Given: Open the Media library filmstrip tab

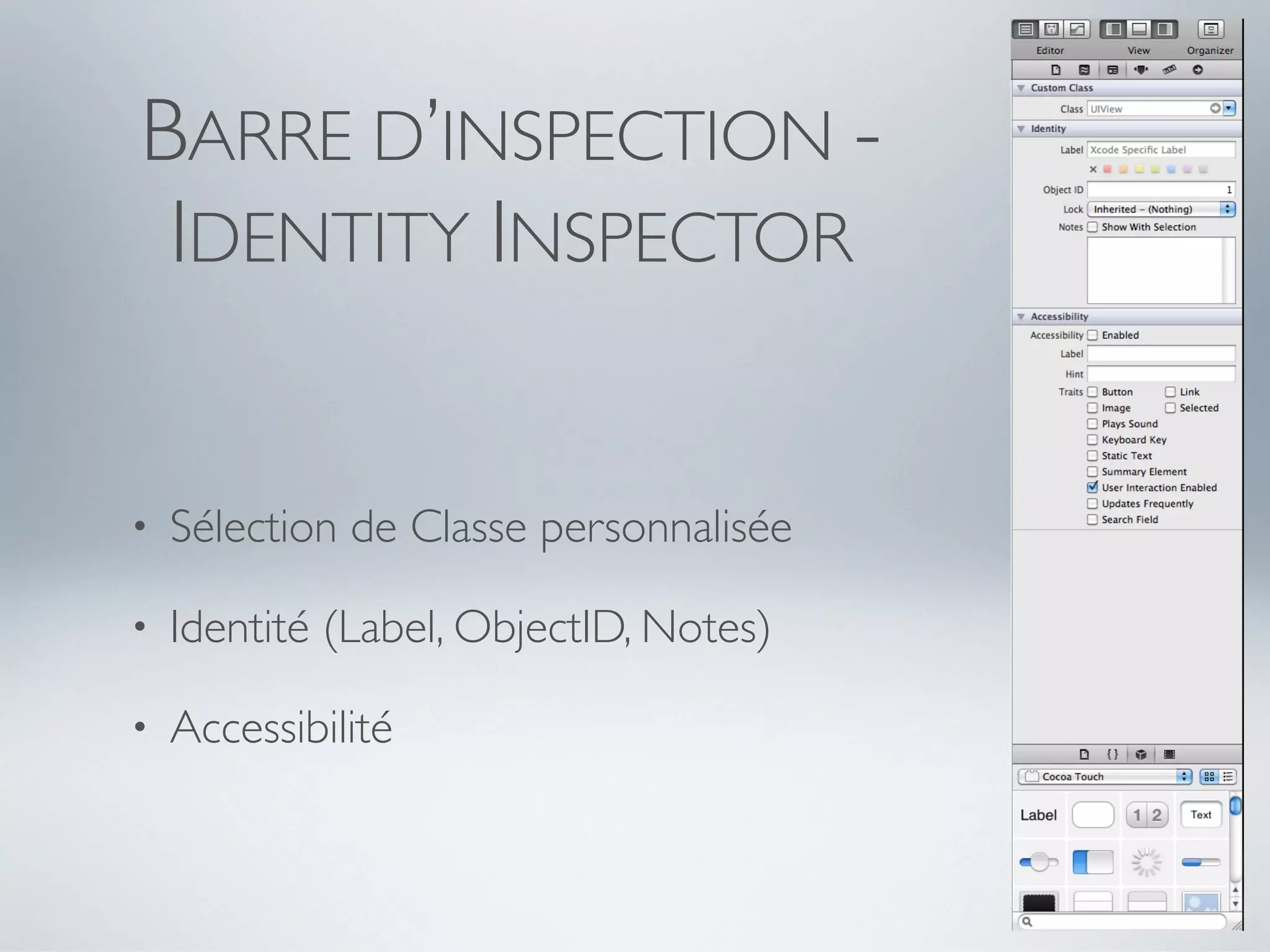Looking at the screenshot, I should [x=1170, y=754].
